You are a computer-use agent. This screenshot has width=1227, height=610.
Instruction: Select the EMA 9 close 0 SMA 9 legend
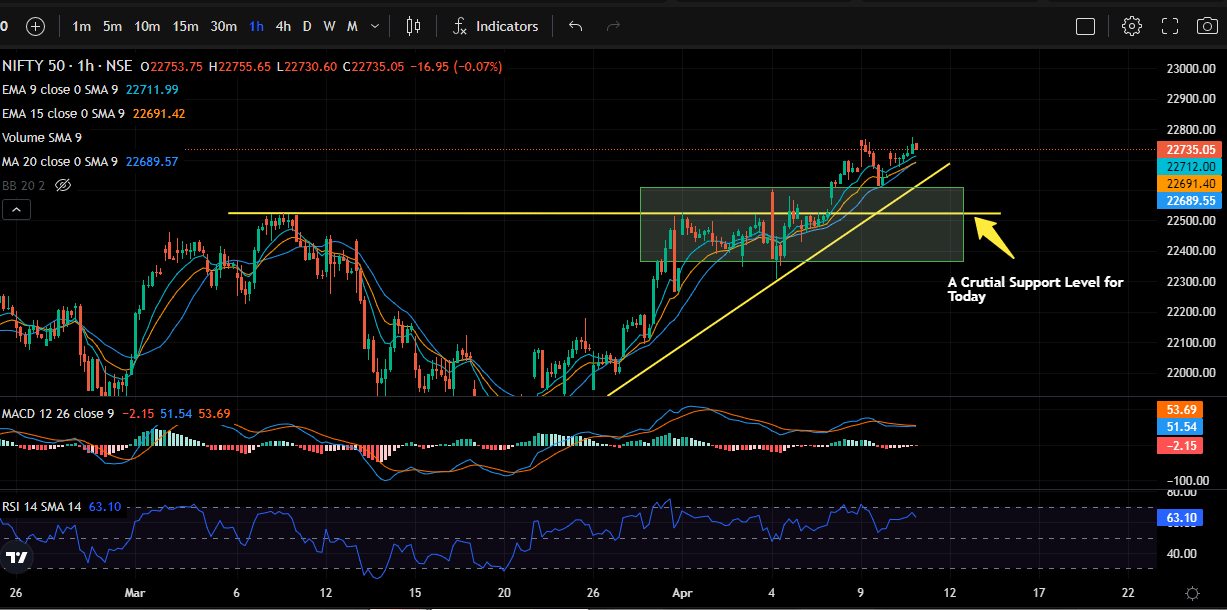coord(60,90)
